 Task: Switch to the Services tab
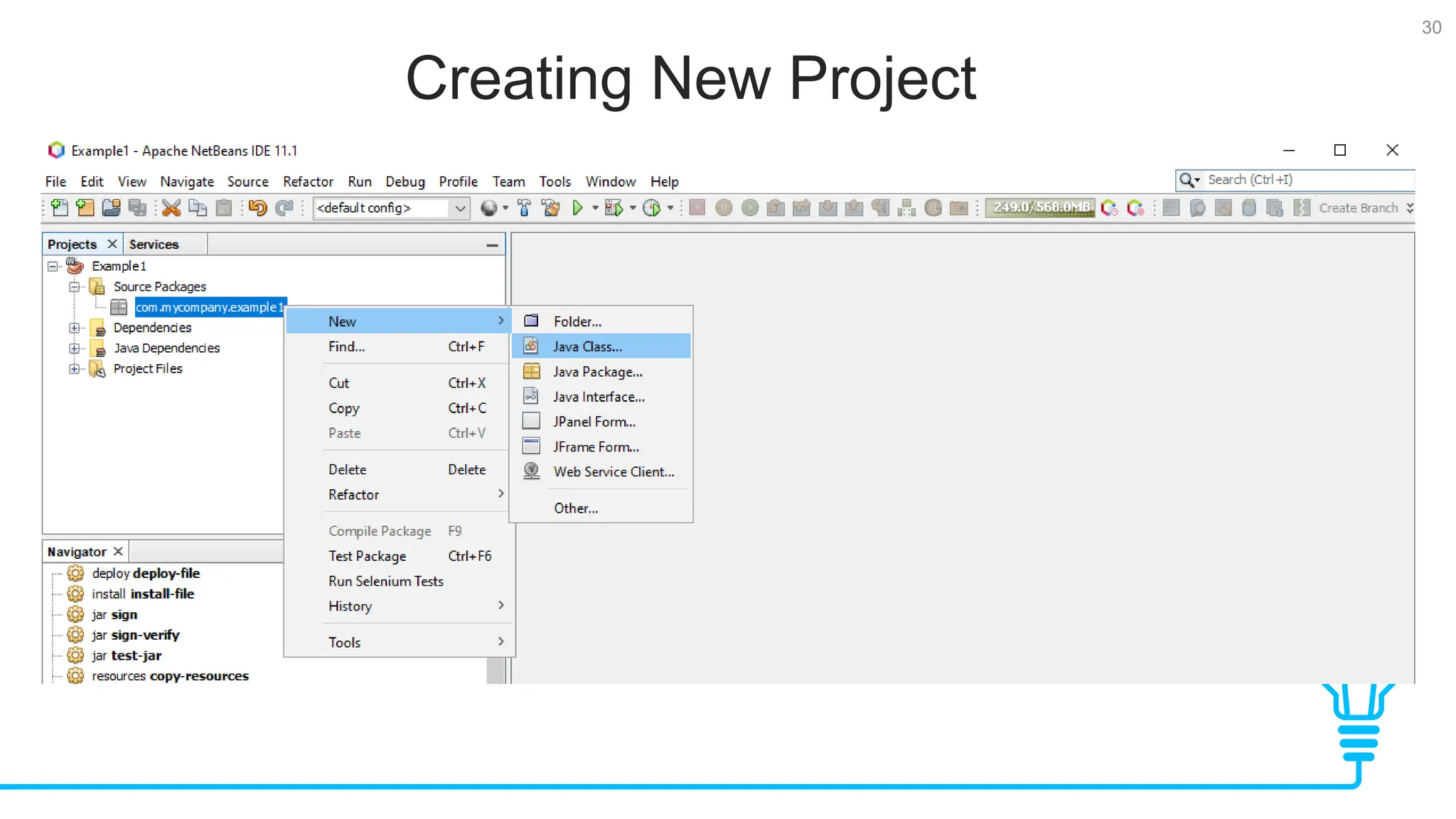coord(154,245)
